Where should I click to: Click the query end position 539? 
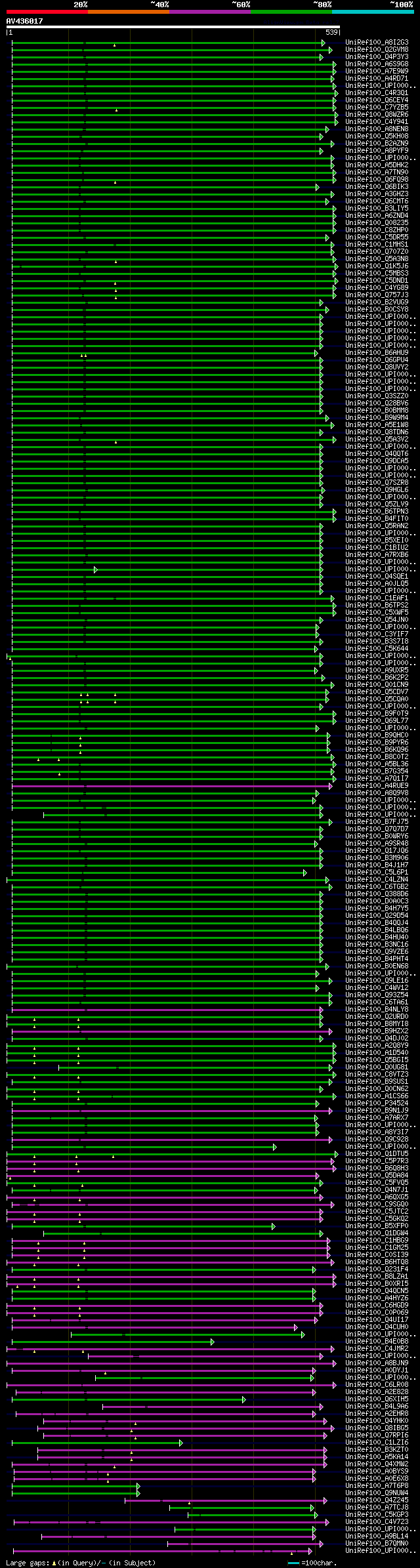[331, 32]
